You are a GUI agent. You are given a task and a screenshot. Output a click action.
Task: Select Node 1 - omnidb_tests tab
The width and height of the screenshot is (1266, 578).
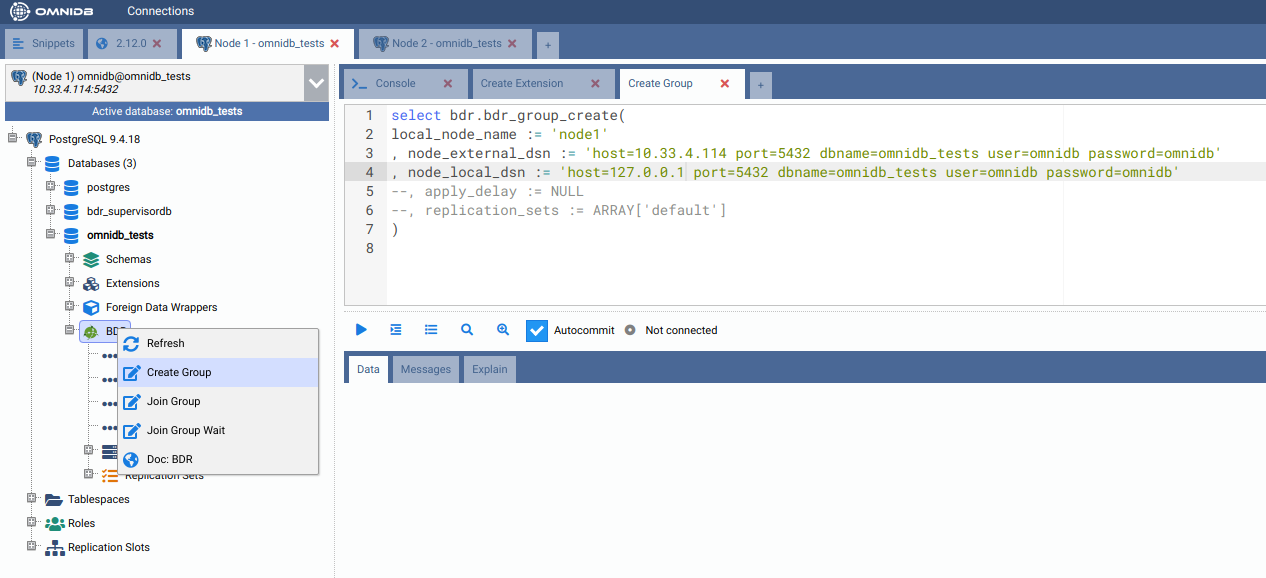tap(269, 44)
